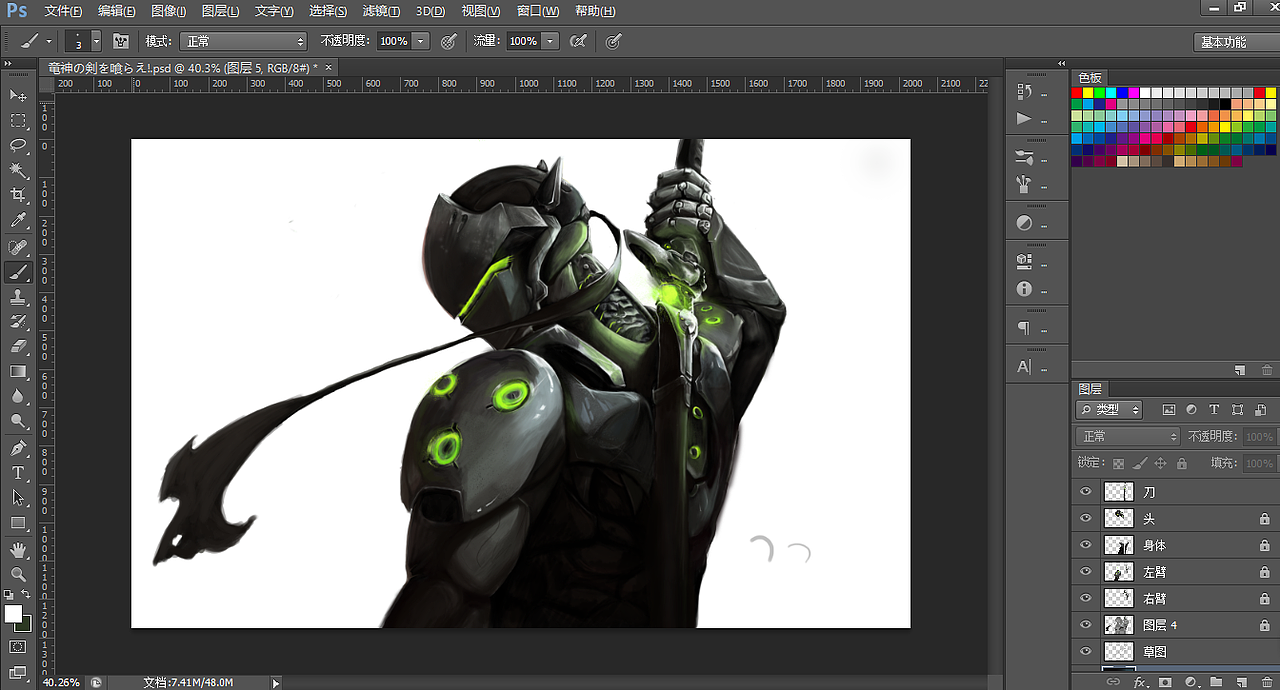Select the Eyedropper tool
This screenshot has height=690, width=1280.
point(18,221)
